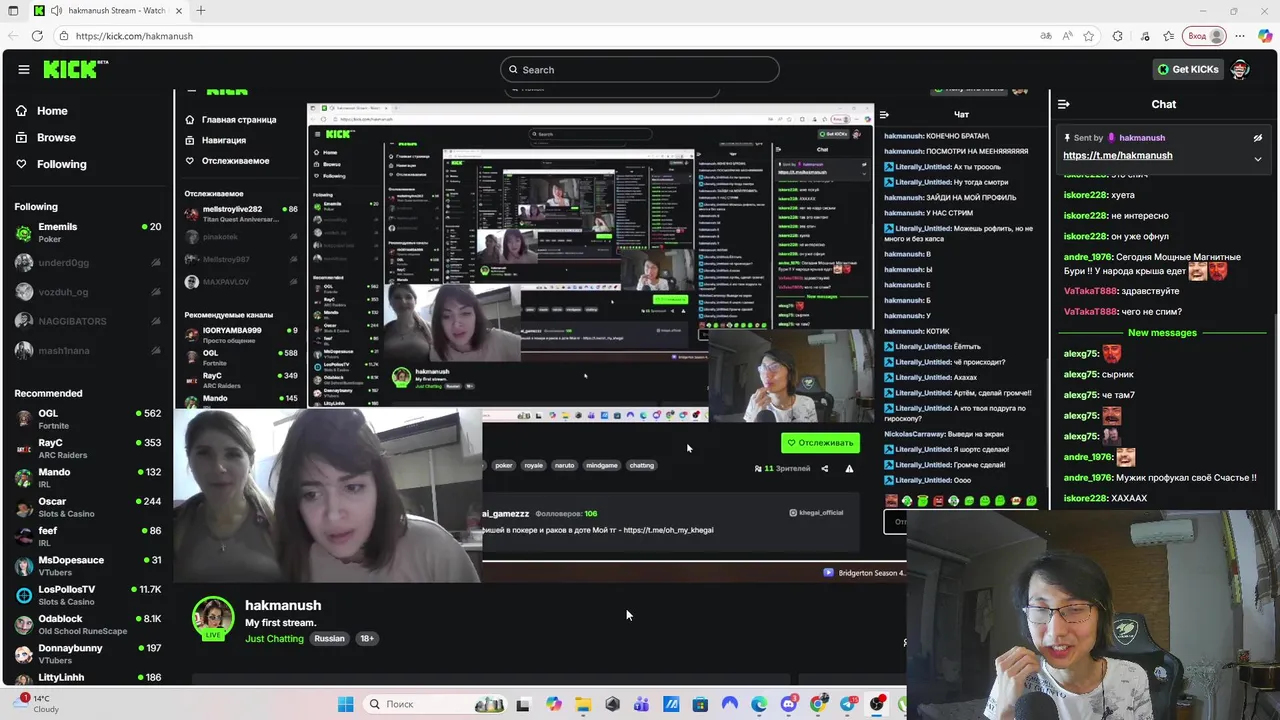
Task: Open mash1nana followed channel
Action: click(88, 351)
